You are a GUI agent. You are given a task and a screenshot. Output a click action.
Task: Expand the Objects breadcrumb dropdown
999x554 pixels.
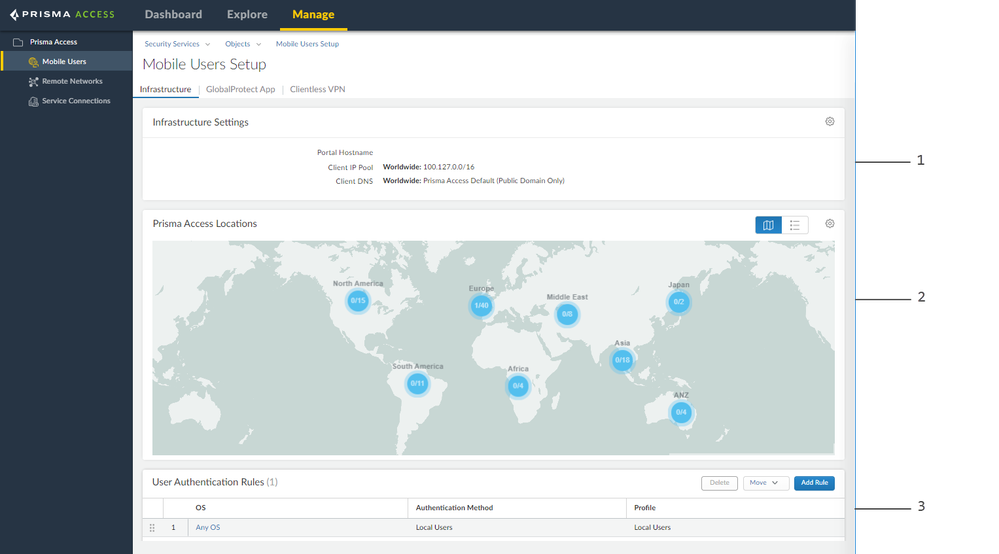258,44
